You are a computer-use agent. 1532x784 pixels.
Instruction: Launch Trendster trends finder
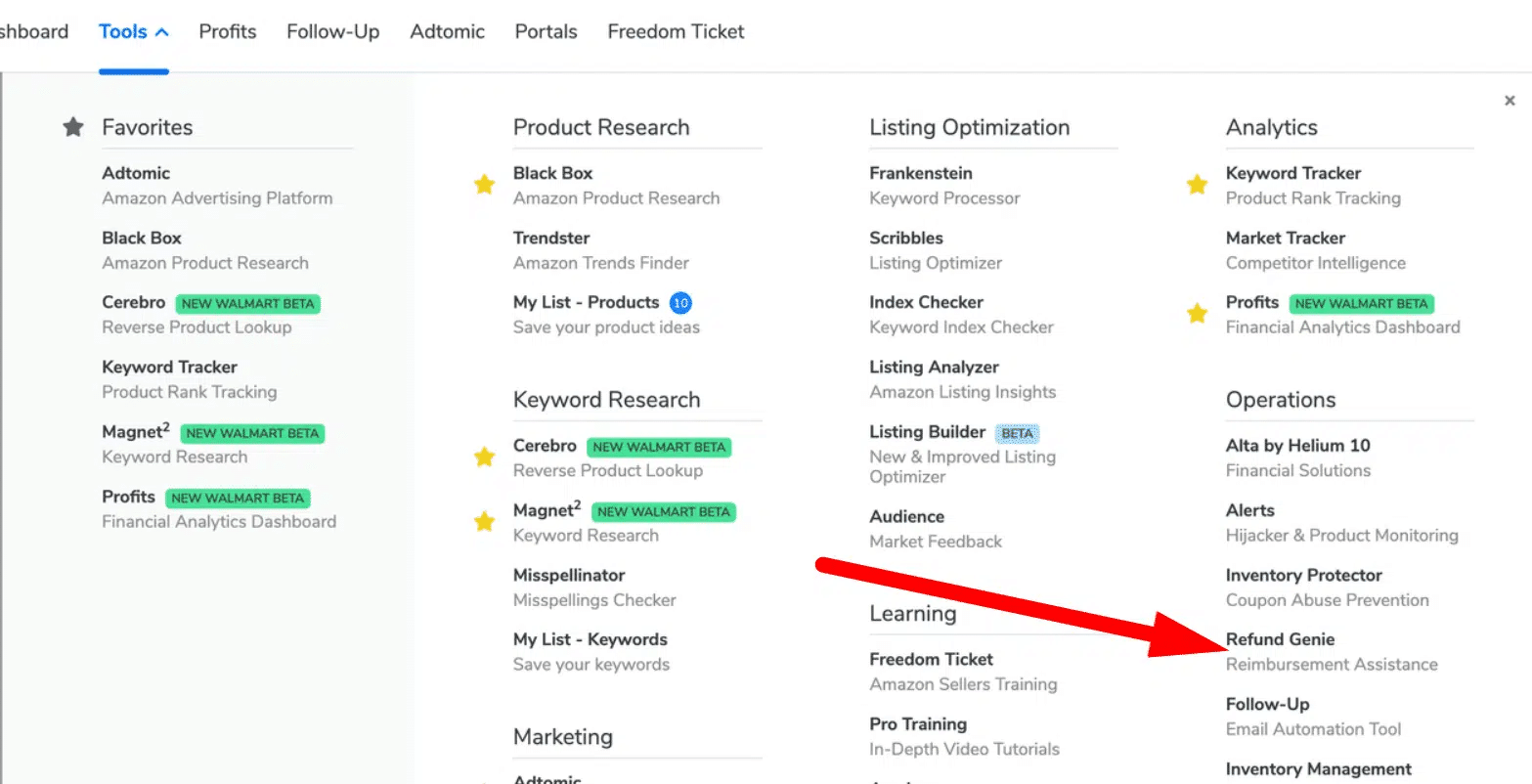(551, 238)
